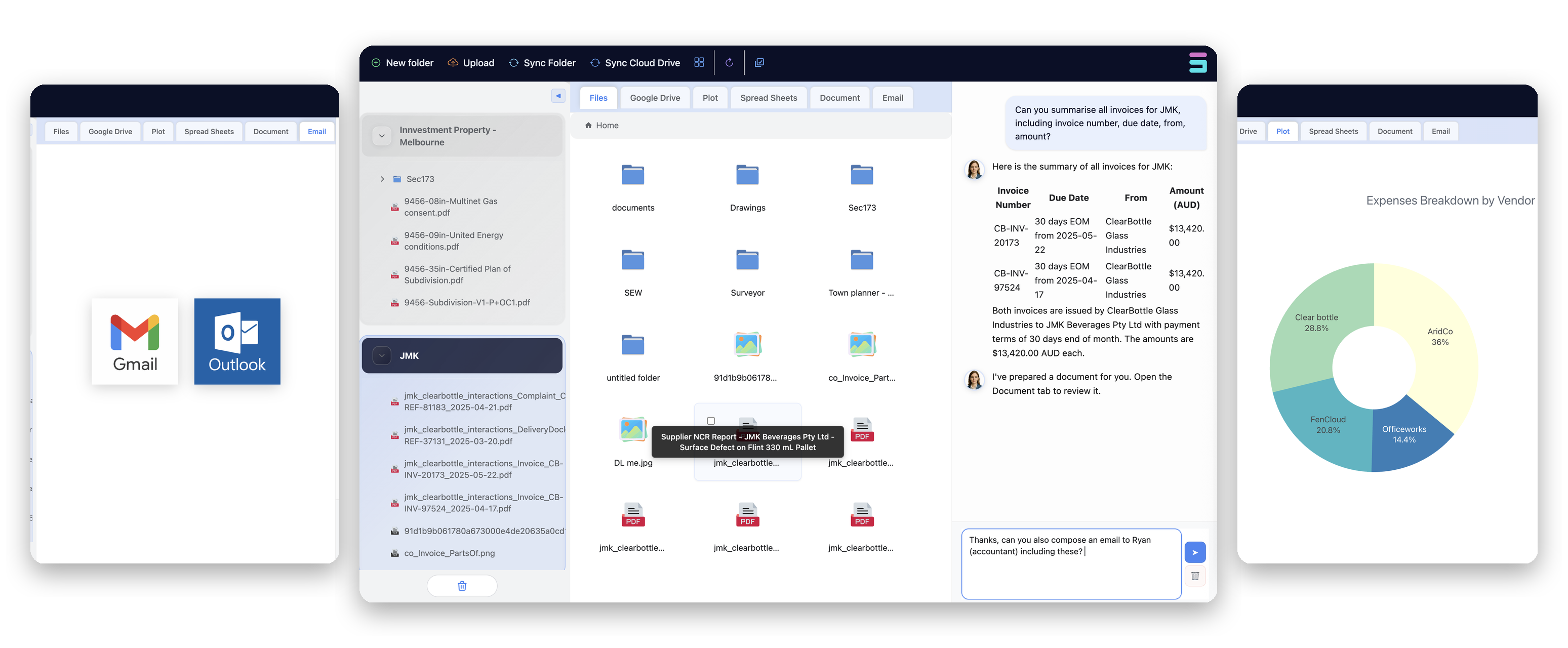Click the app logo in the top corner
Screen dimensions: 1568x648
(1197, 62)
